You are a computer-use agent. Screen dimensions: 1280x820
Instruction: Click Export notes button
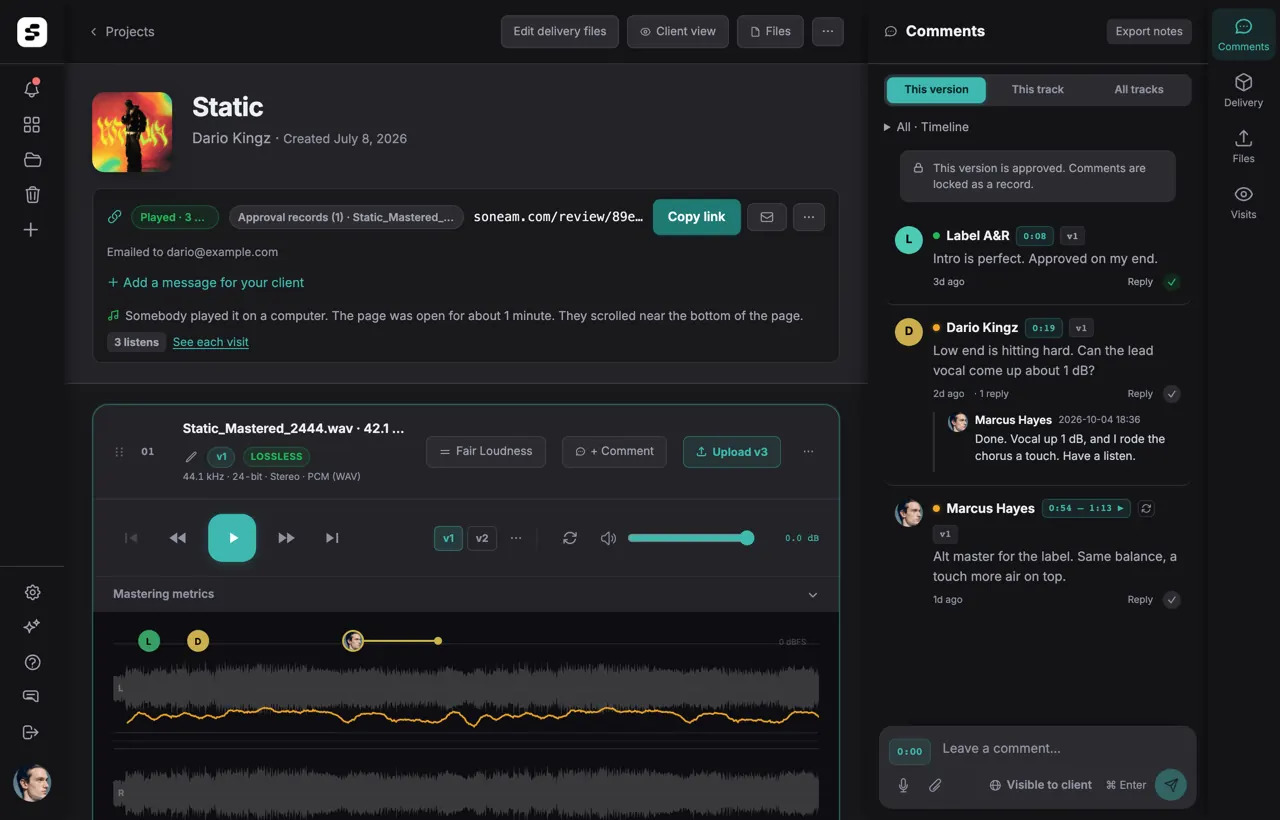(x=1149, y=31)
